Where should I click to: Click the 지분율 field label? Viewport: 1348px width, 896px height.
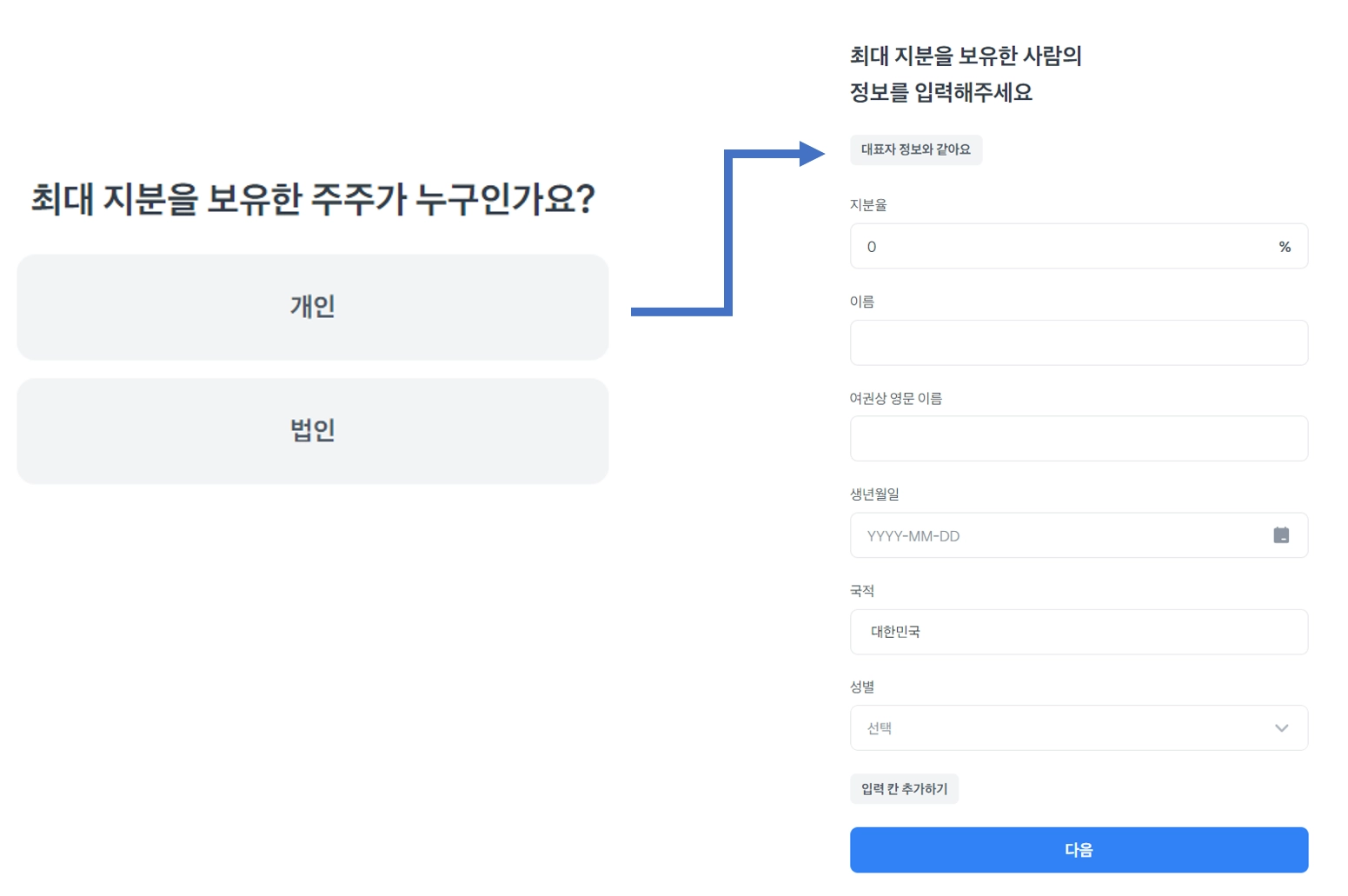click(x=868, y=205)
